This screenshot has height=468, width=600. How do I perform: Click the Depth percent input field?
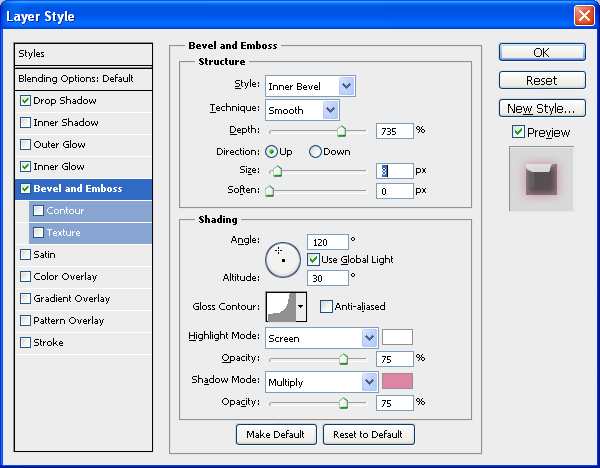point(395,131)
